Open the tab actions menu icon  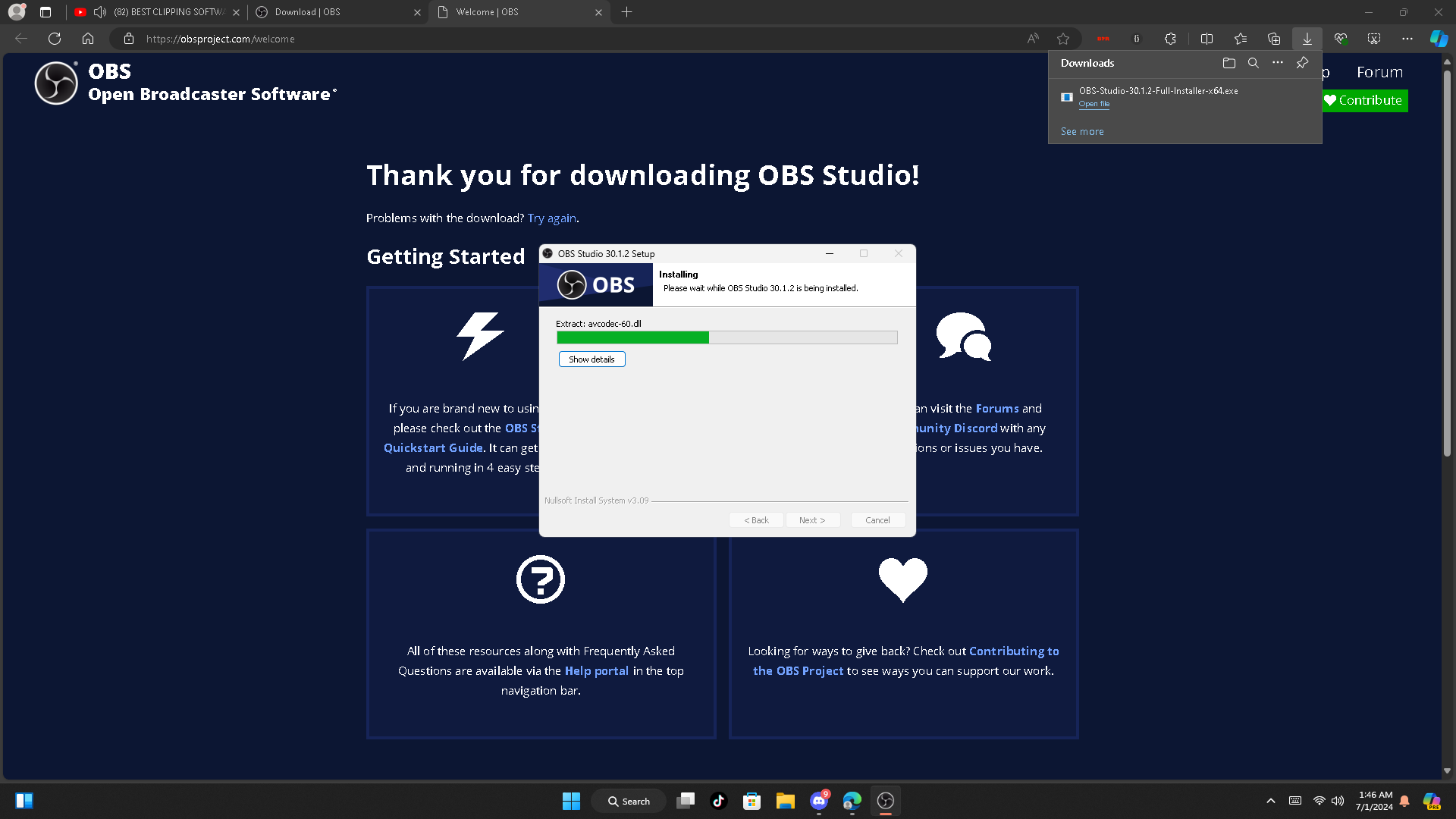tap(45, 12)
